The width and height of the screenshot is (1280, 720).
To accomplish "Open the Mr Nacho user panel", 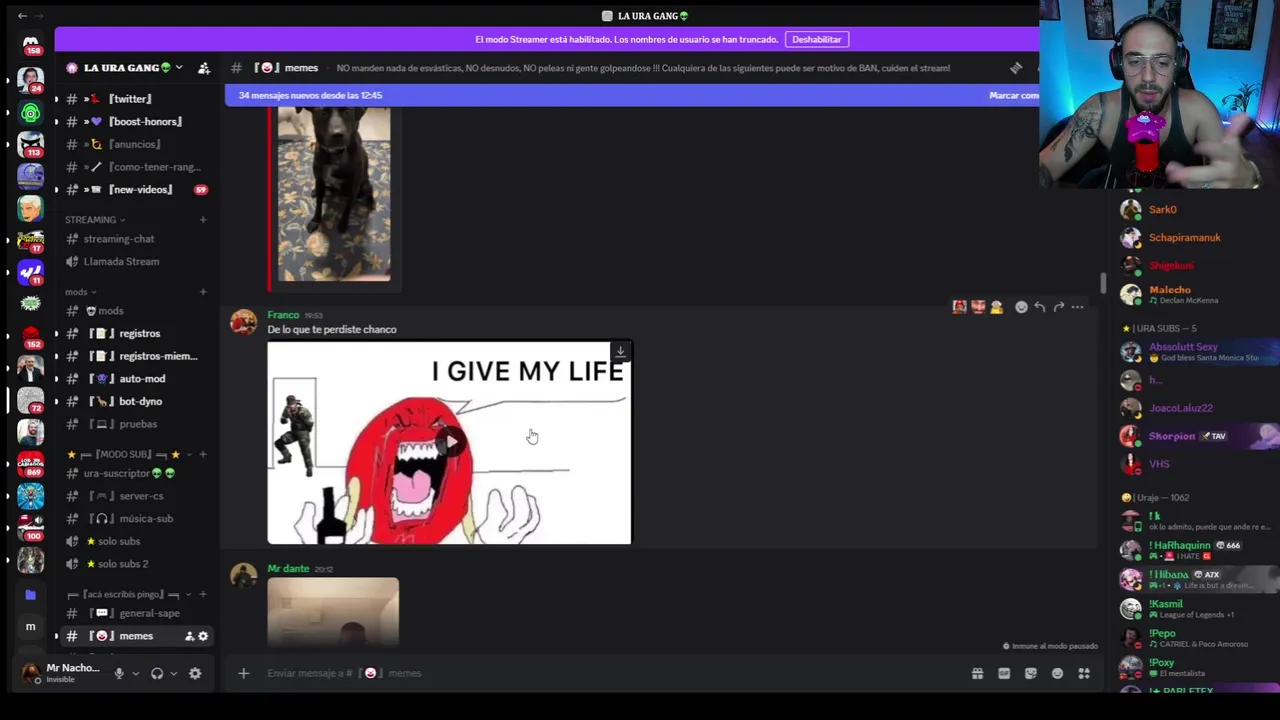I will 62,673.
